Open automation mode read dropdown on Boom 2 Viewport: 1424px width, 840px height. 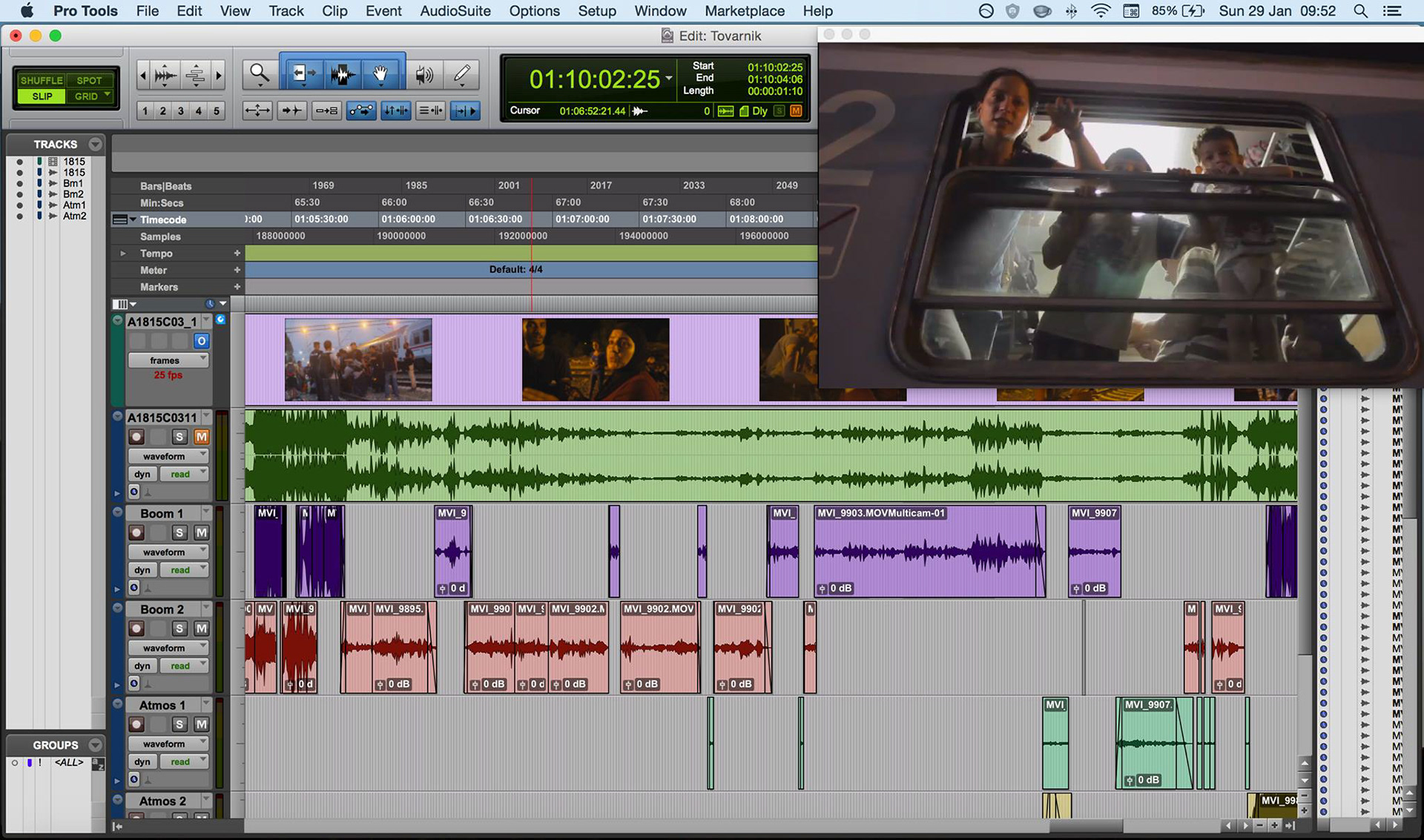[184, 666]
